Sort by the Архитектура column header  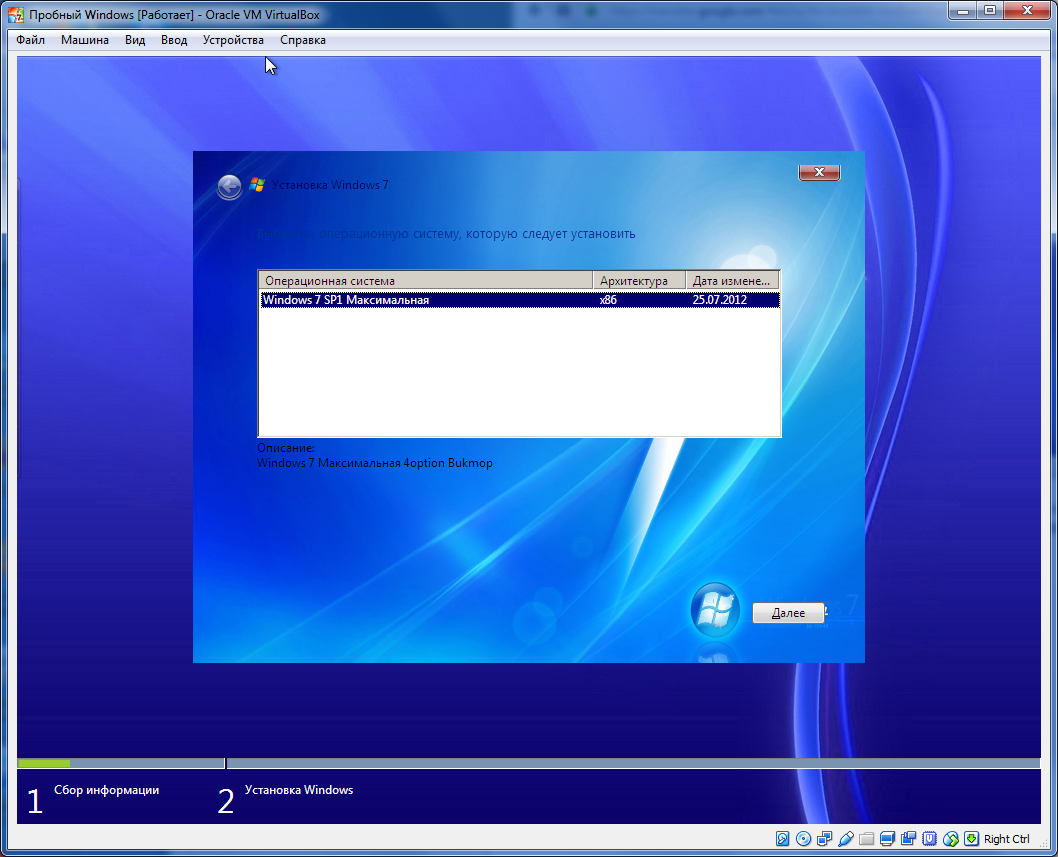point(638,279)
